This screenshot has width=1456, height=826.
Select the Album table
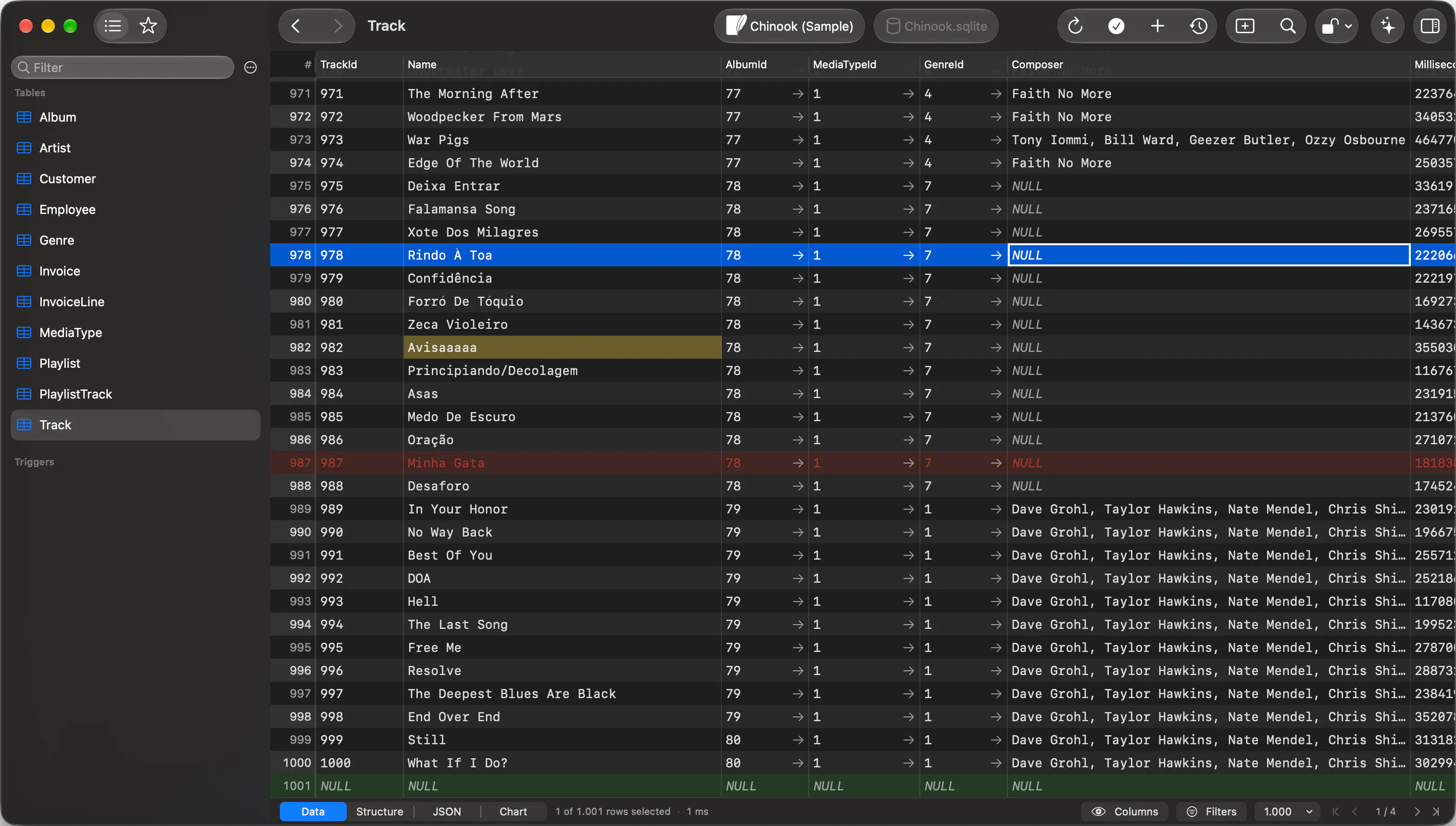tap(135, 117)
